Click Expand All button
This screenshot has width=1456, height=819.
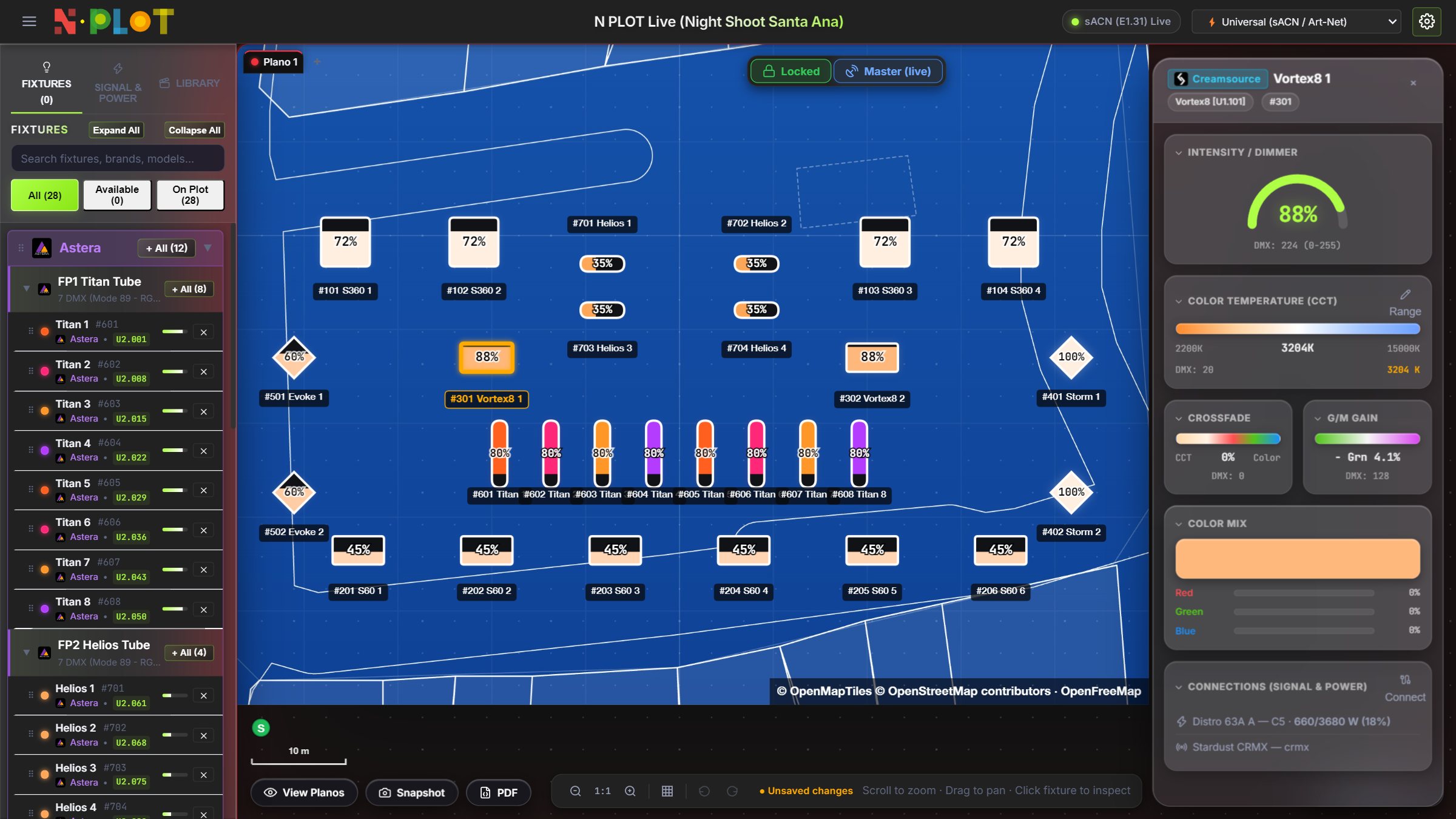(x=116, y=130)
